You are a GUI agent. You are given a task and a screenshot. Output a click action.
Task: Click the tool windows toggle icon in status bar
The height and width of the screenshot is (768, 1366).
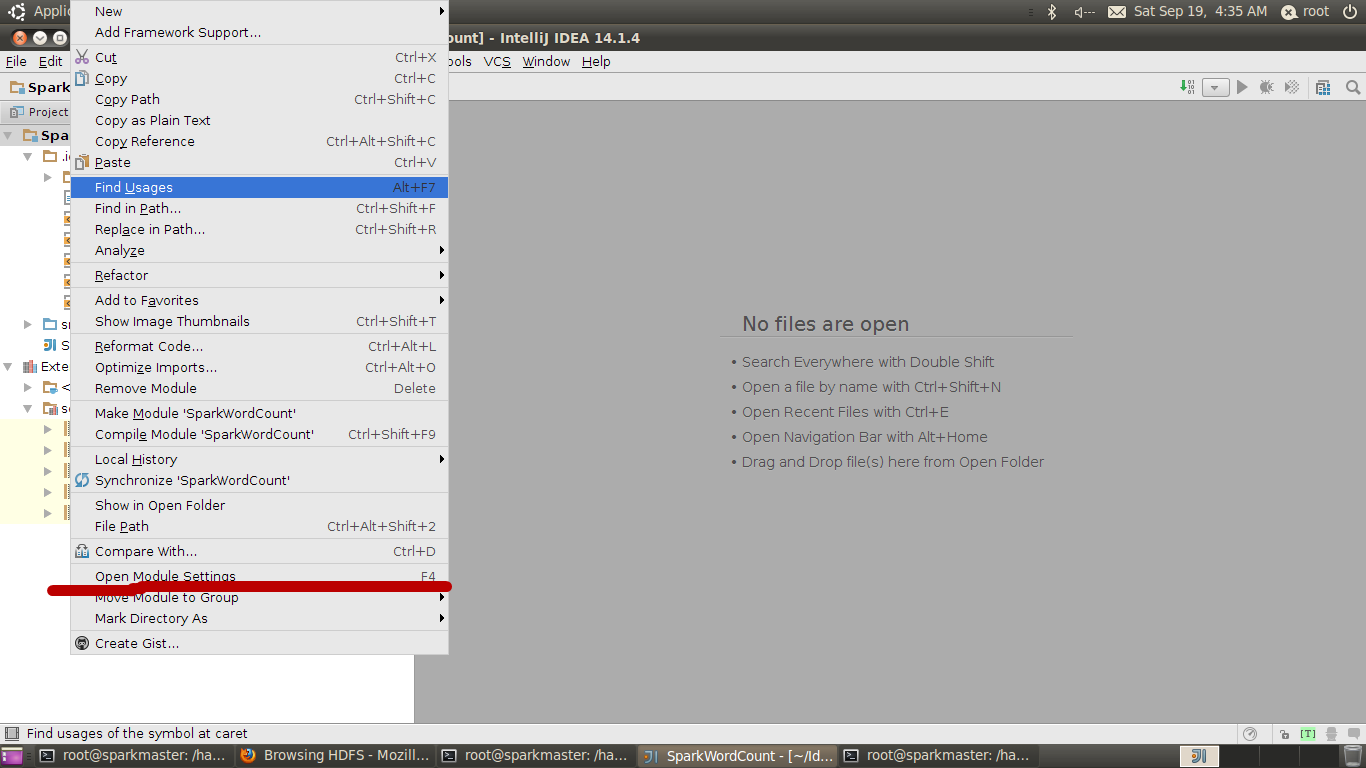(12, 733)
